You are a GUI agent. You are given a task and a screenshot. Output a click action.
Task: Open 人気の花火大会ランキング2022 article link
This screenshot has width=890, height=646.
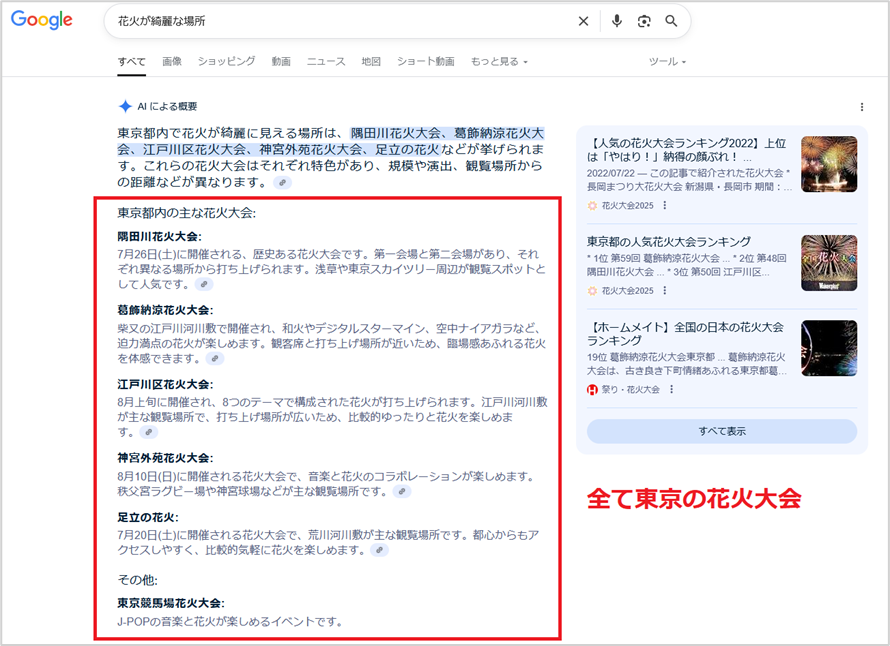pyautogui.click(x=686, y=150)
